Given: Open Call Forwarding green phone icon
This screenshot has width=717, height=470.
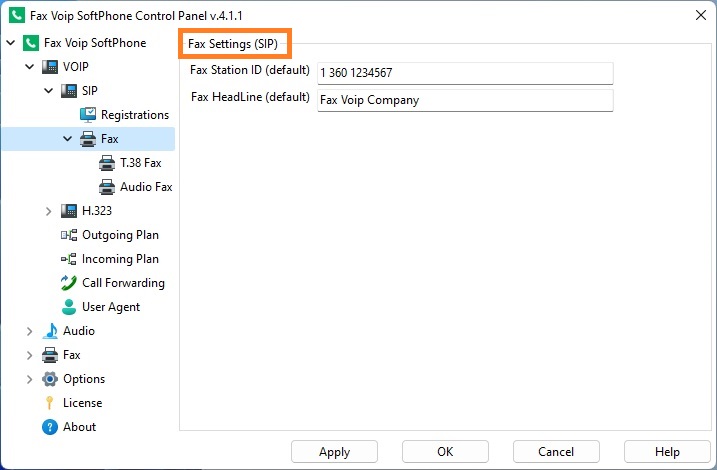Looking at the screenshot, I should point(69,283).
